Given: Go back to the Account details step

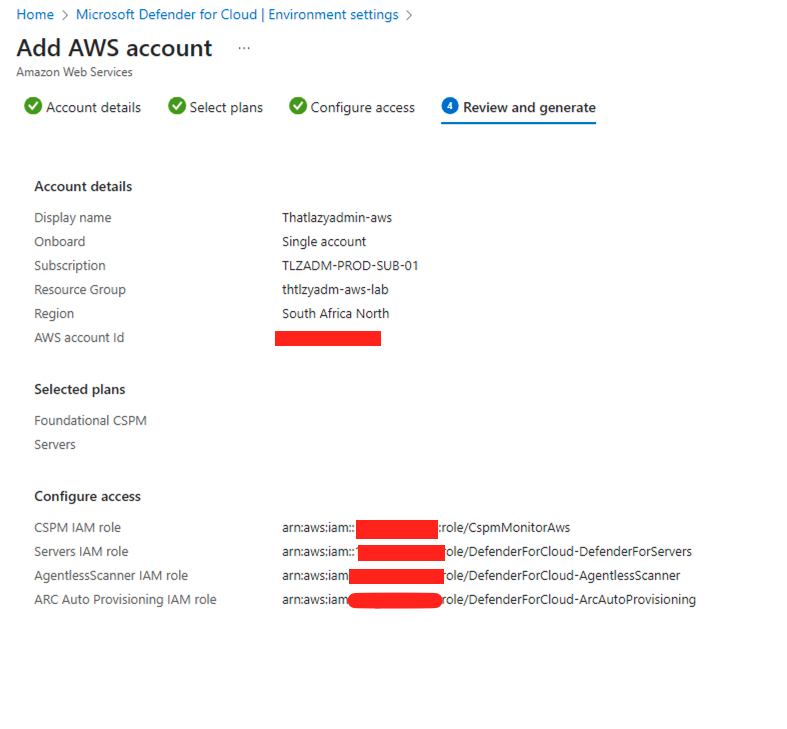Looking at the screenshot, I should tap(93, 107).
